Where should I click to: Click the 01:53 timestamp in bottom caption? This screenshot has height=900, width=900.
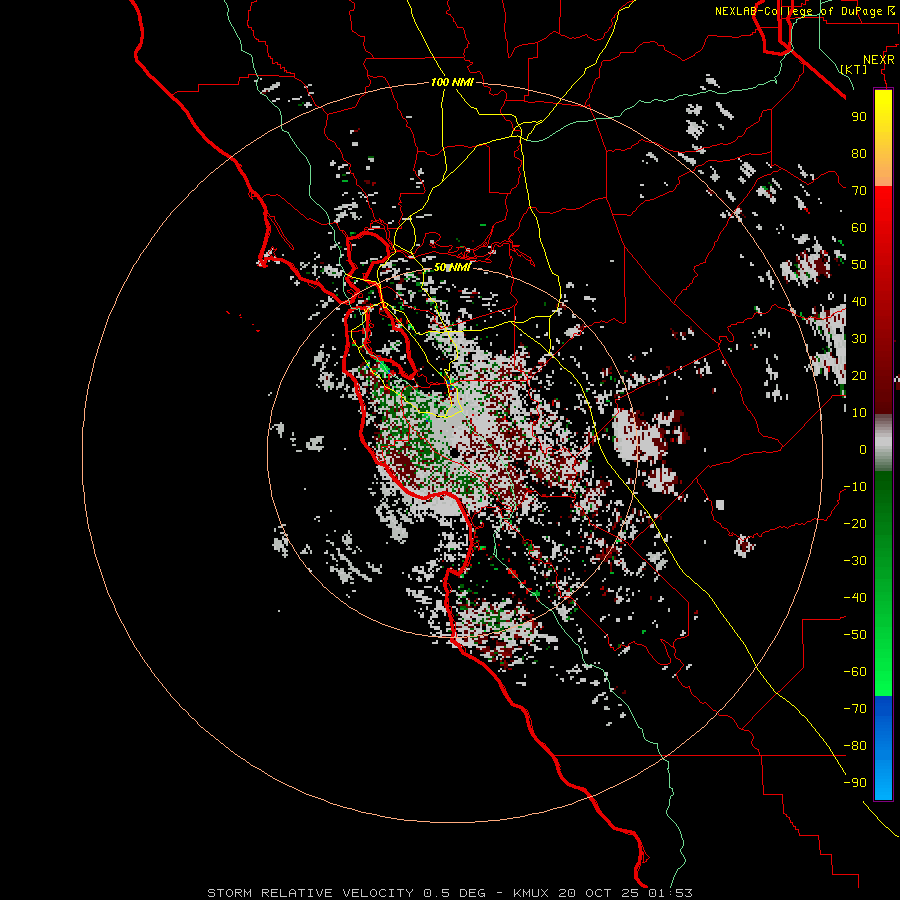(671, 893)
